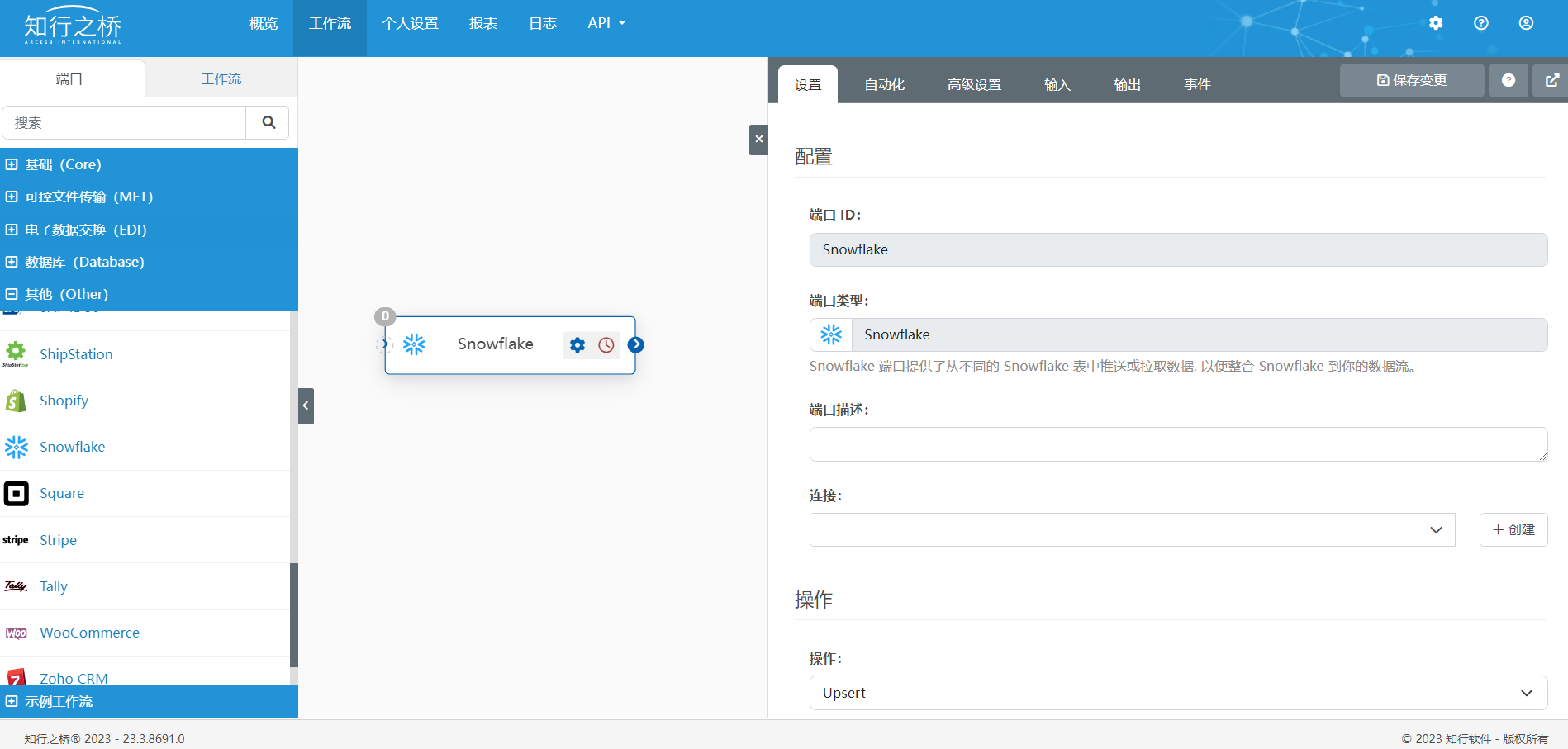Image resolution: width=1568 pixels, height=749 pixels.
Task: Switch to the 工作流 sidebar tab
Action: [221, 78]
